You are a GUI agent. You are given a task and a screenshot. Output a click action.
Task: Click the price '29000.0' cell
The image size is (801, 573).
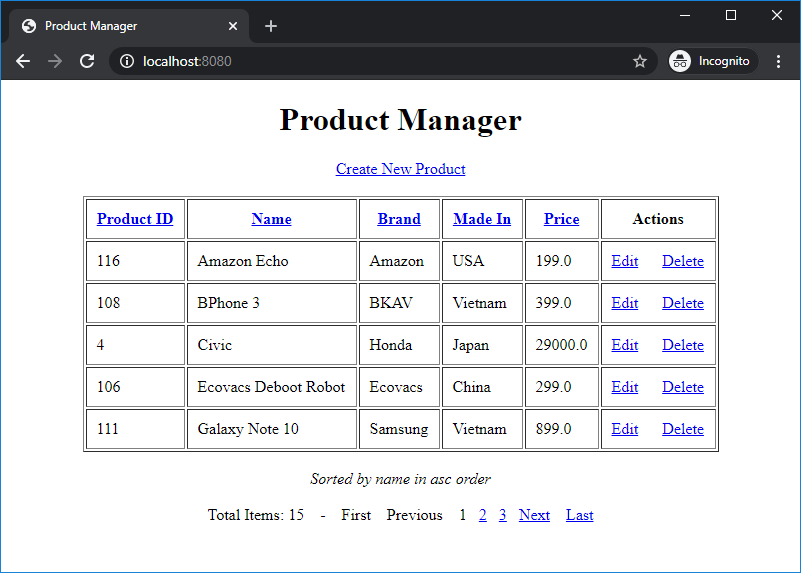pos(562,345)
